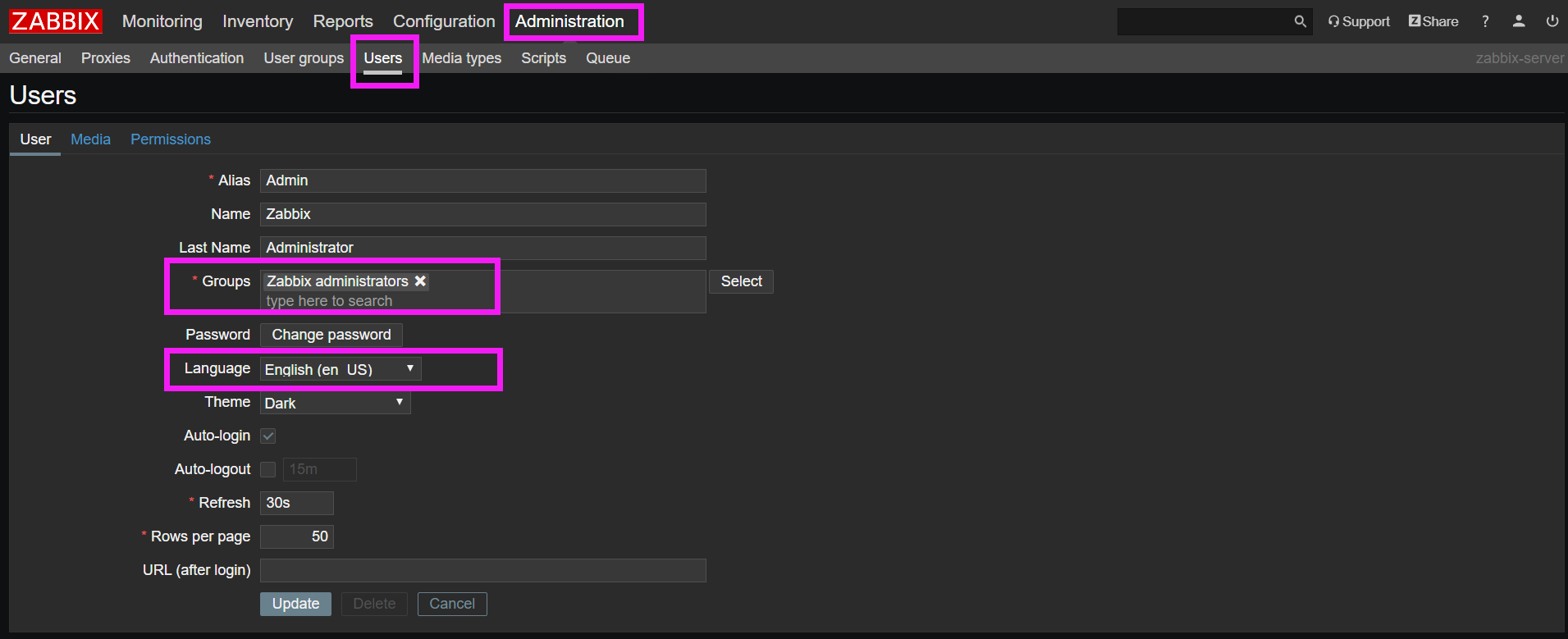Open Support link in header

(x=1359, y=21)
